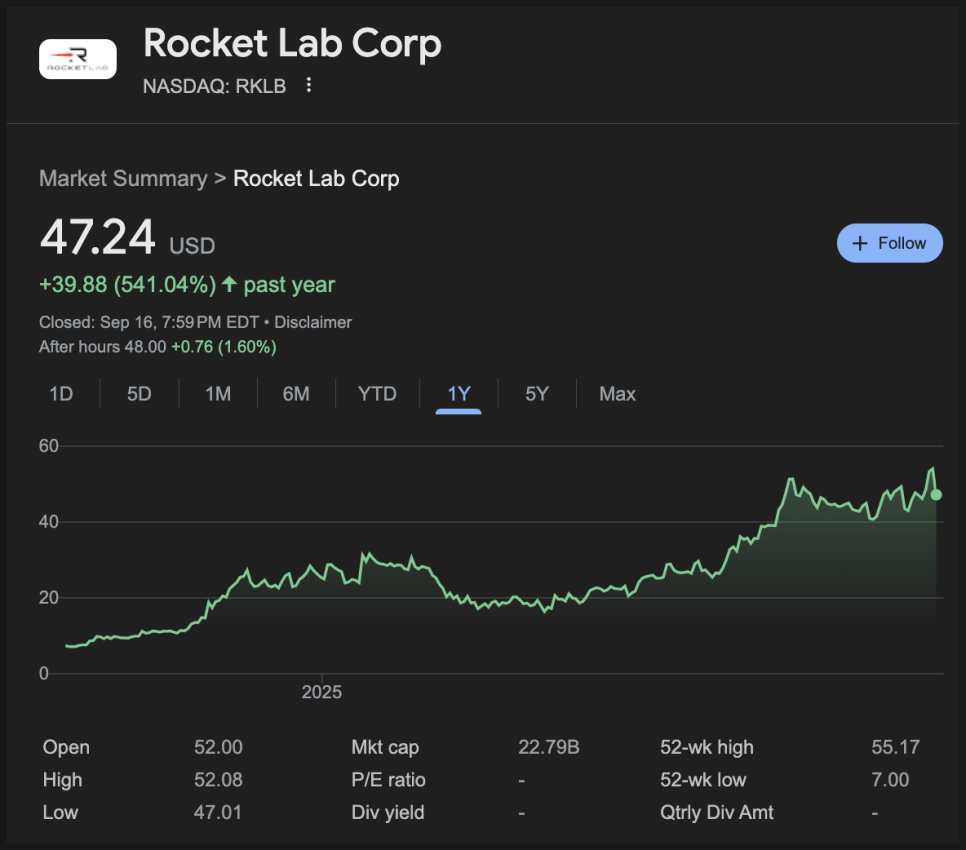Screen dimensions: 966x850
Task: Click the Open value 52.00
Action: [x=218, y=747]
